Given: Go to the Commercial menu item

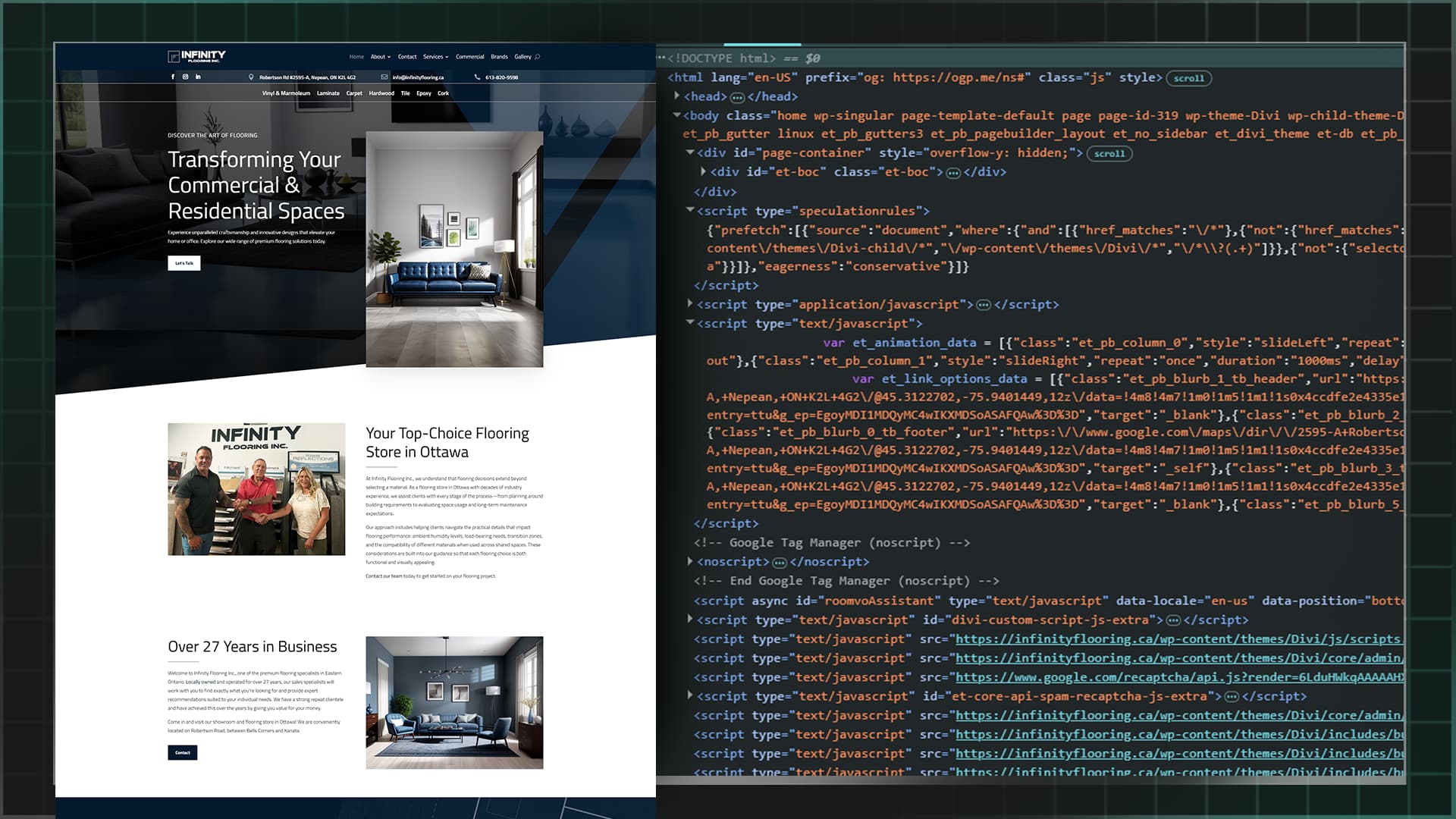Looking at the screenshot, I should pyautogui.click(x=469, y=57).
